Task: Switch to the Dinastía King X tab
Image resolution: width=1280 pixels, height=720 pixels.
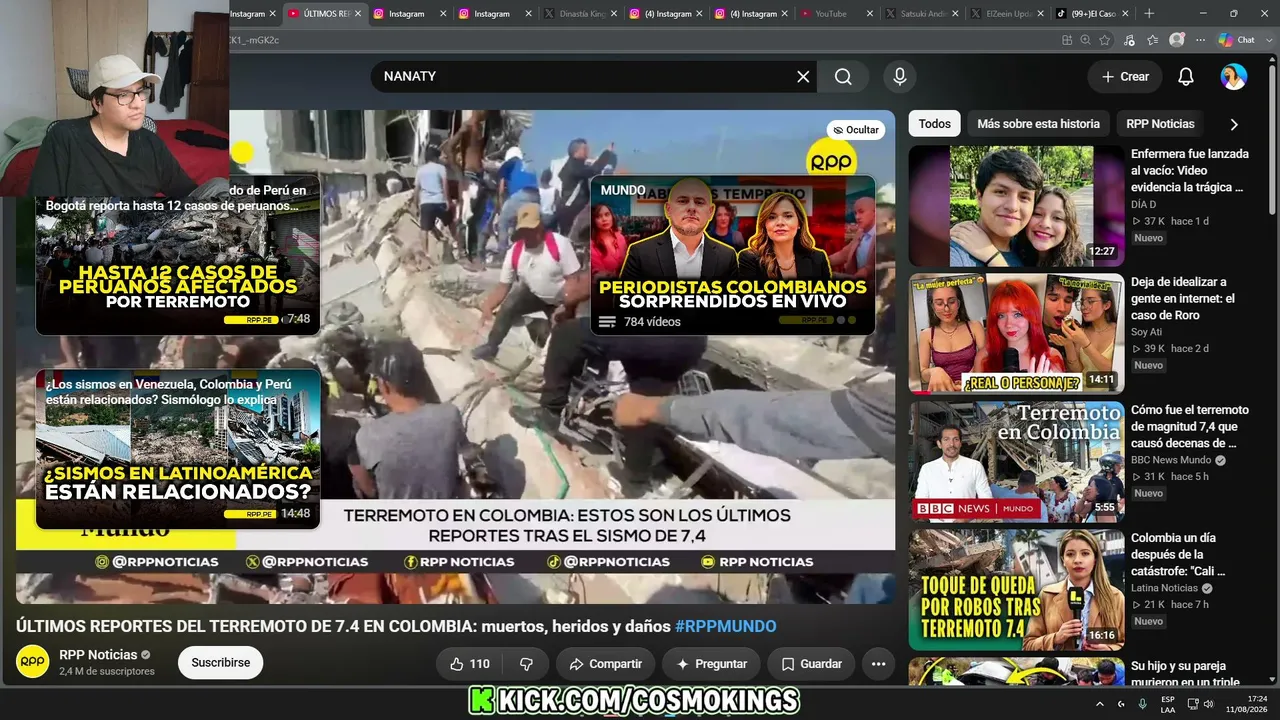Action: pyautogui.click(x=581, y=14)
